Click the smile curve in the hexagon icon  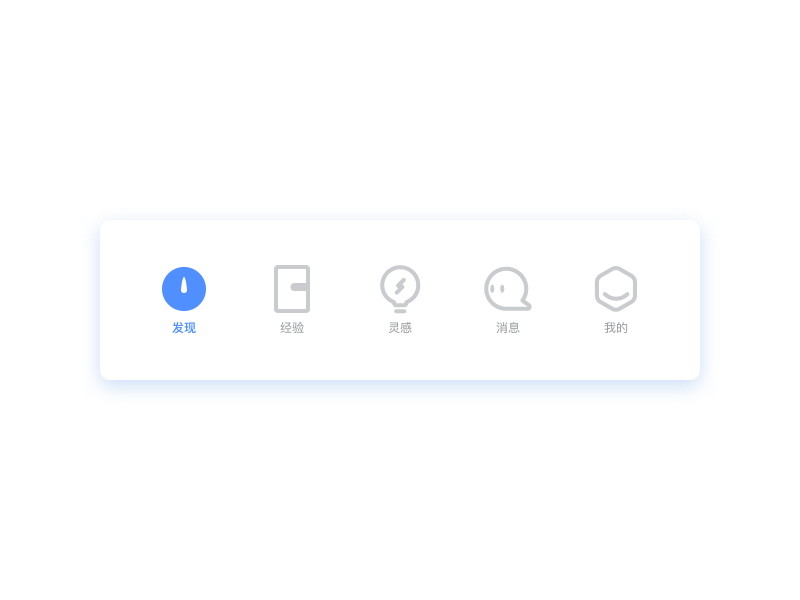coord(616,296)
